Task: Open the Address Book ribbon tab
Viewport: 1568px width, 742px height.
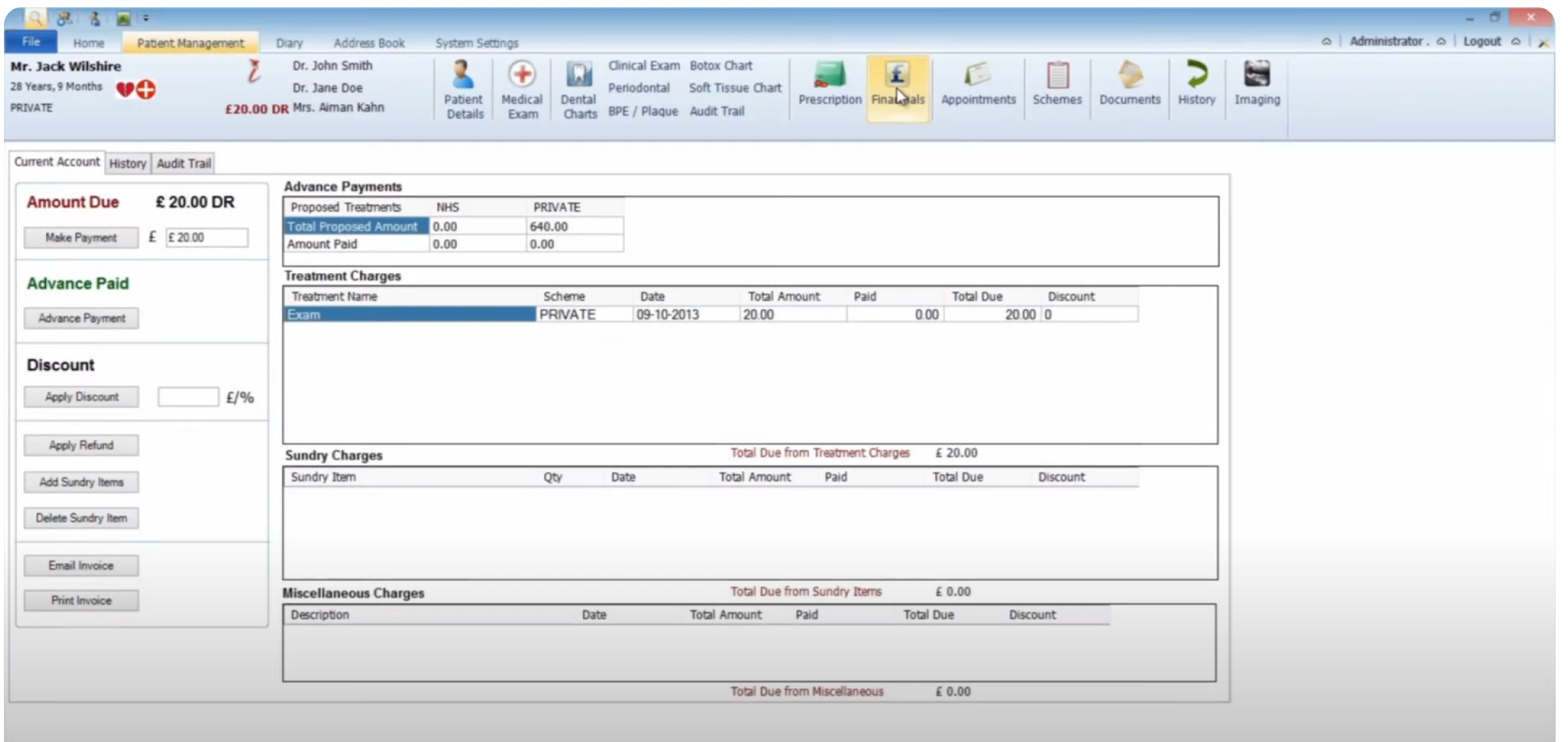Action: [369, 43]
